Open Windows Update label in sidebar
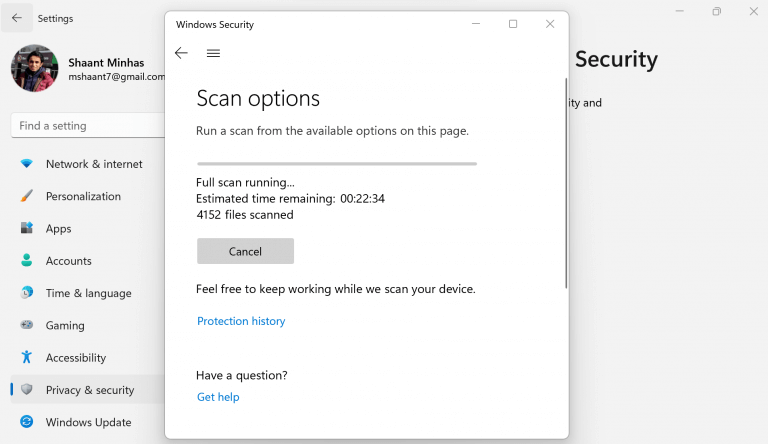 coord(89,422)
